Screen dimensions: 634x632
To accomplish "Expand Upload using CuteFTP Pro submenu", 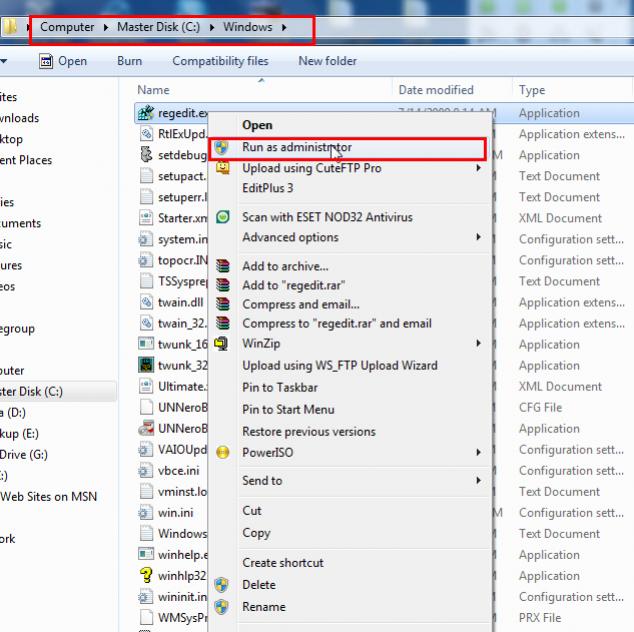I will pyautogui.click(x=479, y=168).
